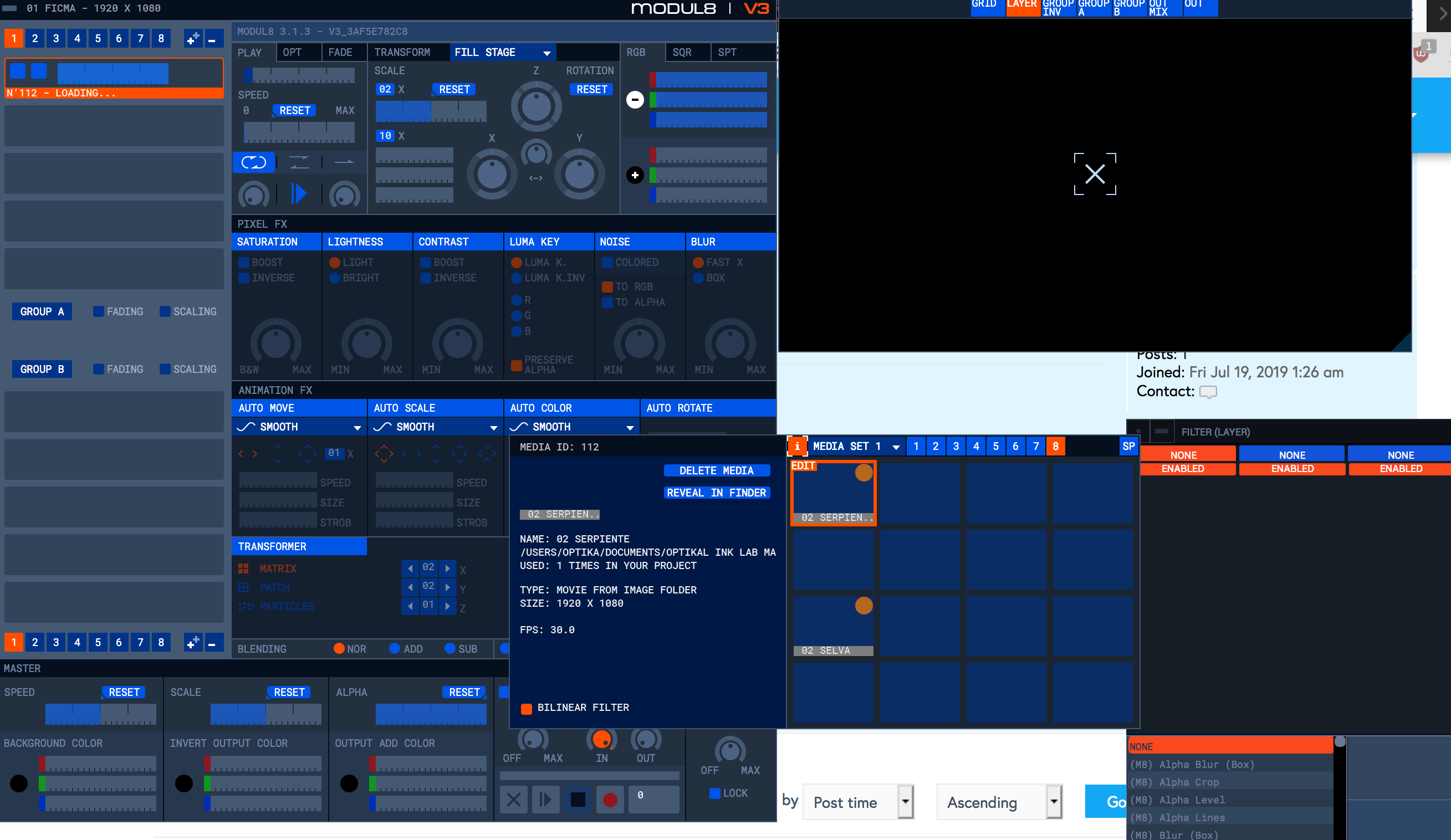
Task: Click the Auto Scale orange diamond arrows icon
Action: (x=384, y=454)
